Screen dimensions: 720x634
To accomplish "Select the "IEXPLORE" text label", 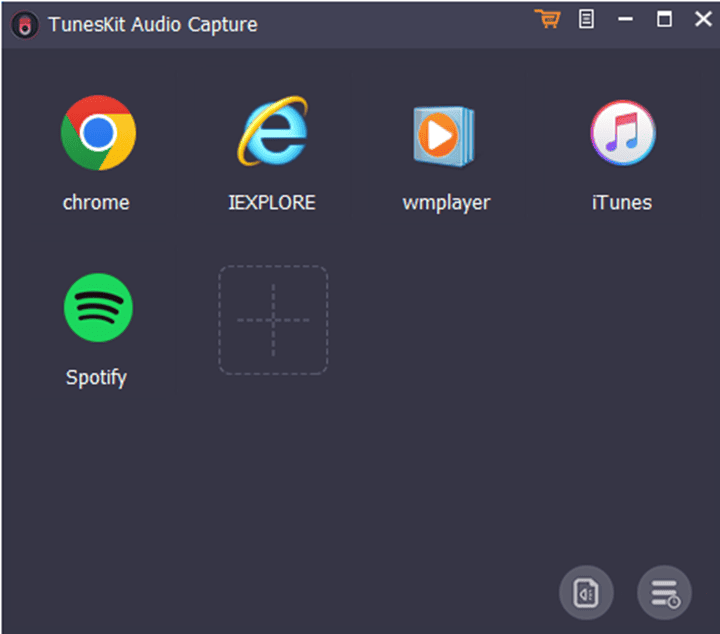I will (x=272, y=202).
